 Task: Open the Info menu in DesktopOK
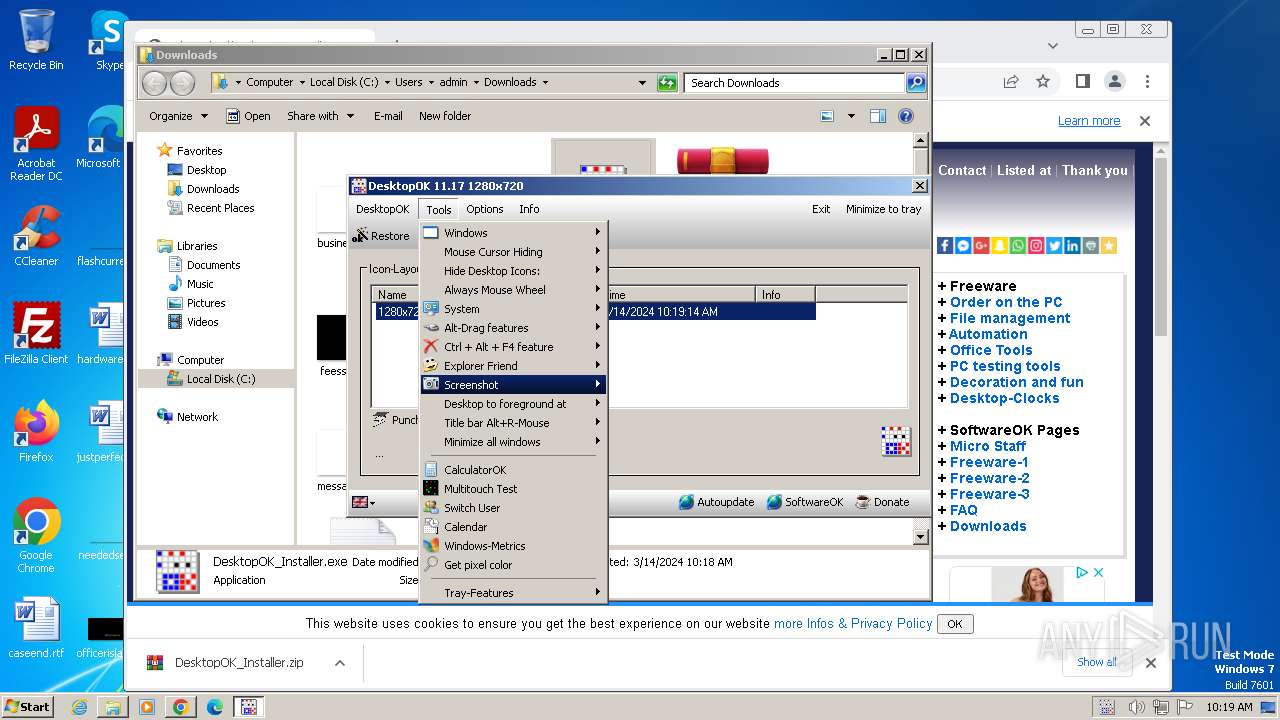click(x=529, y=209)
